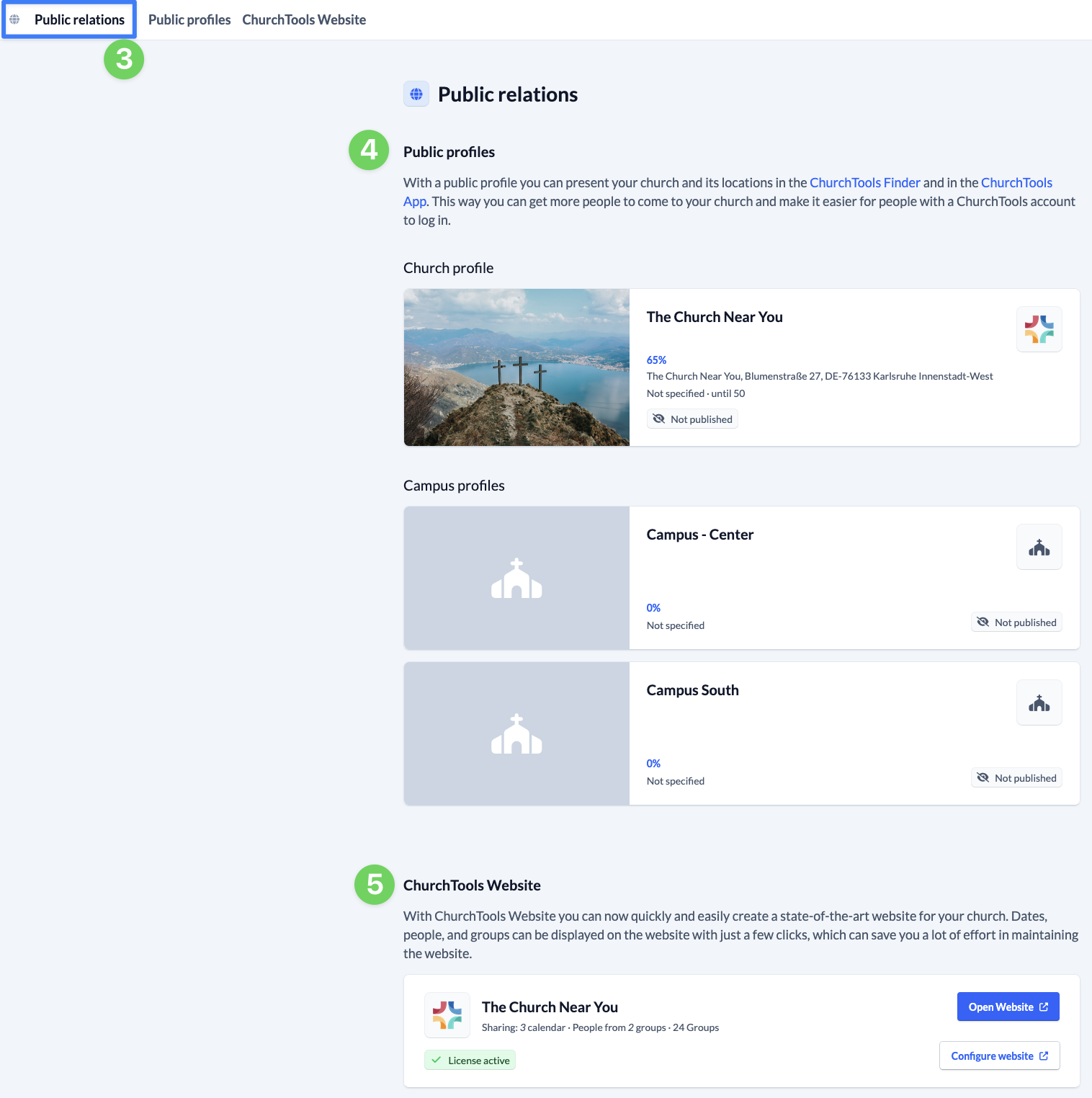Click the logo icon in the ChurchTools Website card
This screenshot has width=1092, height=1098.
pyautogui.click(x=447, y=1015)
